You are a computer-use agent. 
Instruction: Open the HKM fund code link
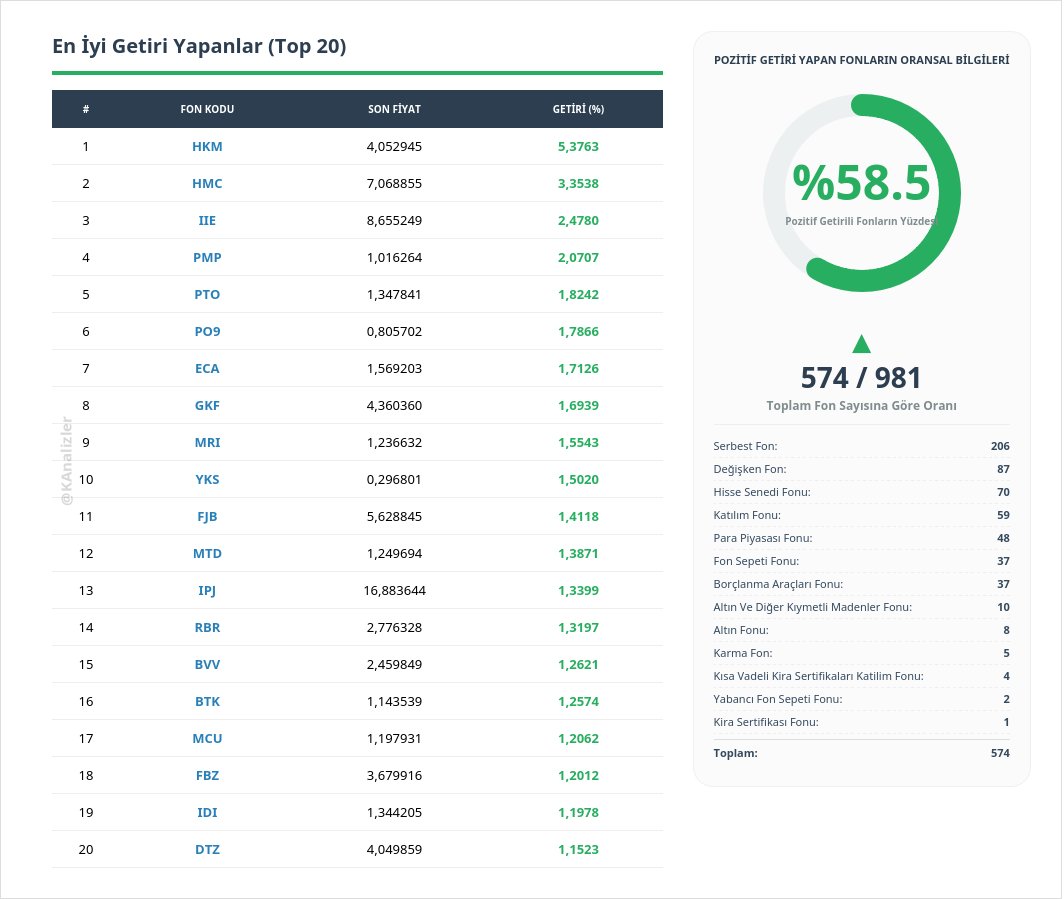(x=207, y=147)
